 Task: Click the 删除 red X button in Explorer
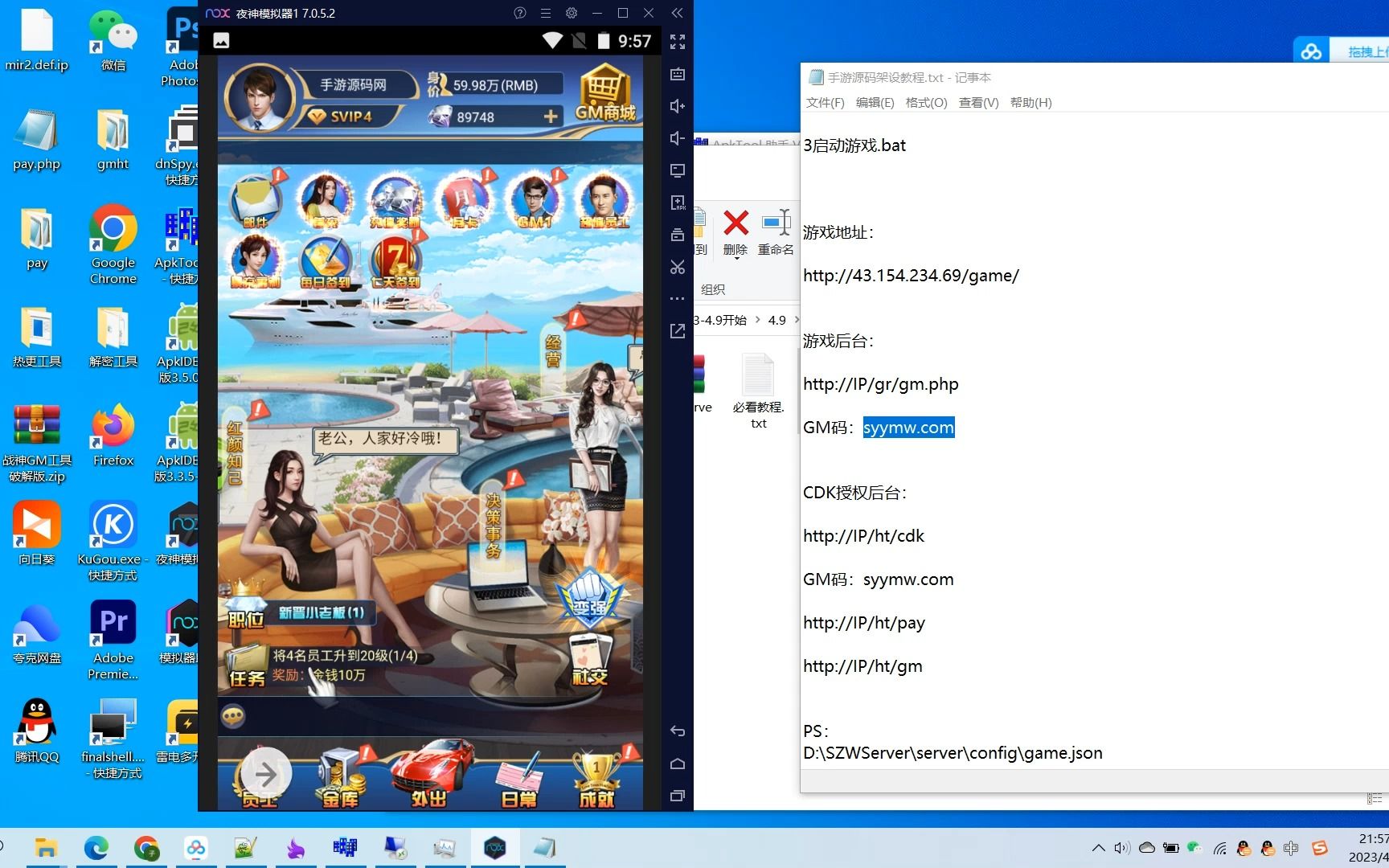[x=735, y=232]
